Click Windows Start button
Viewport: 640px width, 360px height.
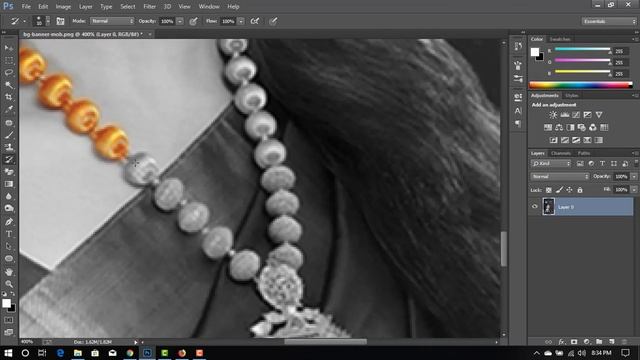(x=8, y=353)
